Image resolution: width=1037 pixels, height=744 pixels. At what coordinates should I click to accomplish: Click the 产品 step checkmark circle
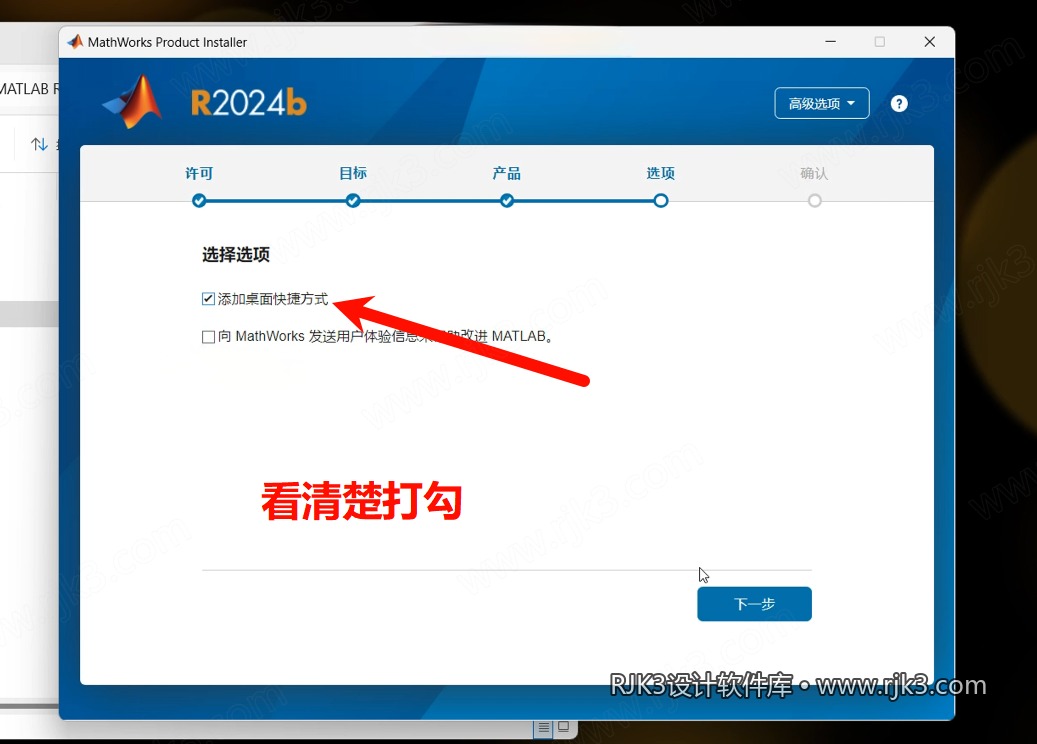pyautogui.click(x=507, y=200)
